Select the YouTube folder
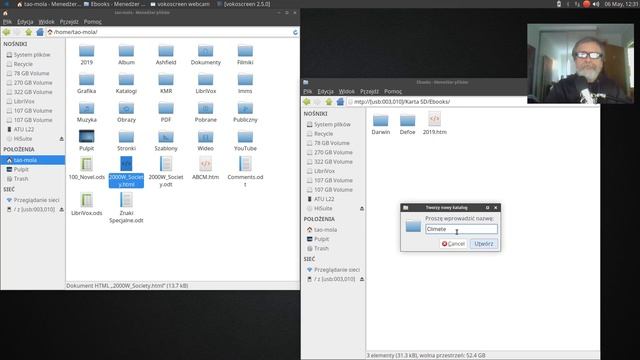Viewport: 640px width, 360px height. (245, 141)
